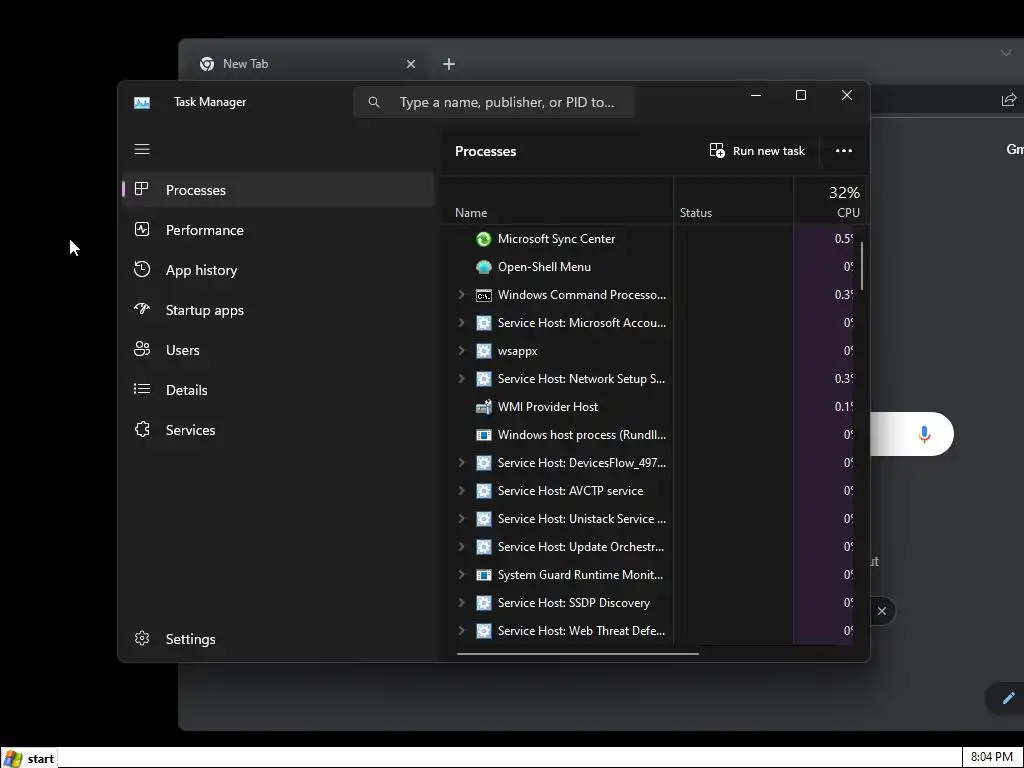Go to the Startup apps page
Screen dimensions: 1024x768
[x=278, y=310]
